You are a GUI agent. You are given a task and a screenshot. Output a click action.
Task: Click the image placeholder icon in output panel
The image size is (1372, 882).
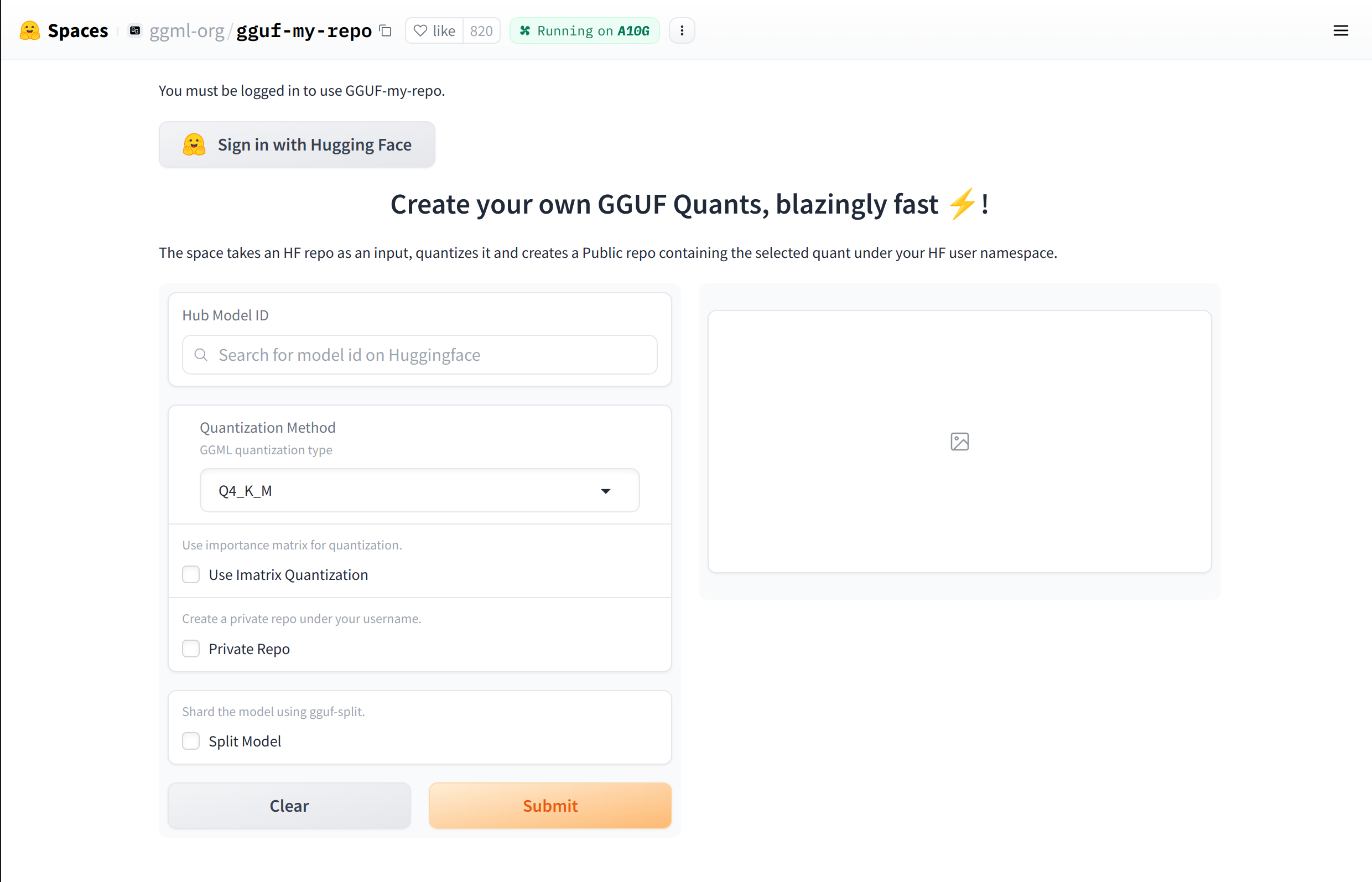point(959,441)
